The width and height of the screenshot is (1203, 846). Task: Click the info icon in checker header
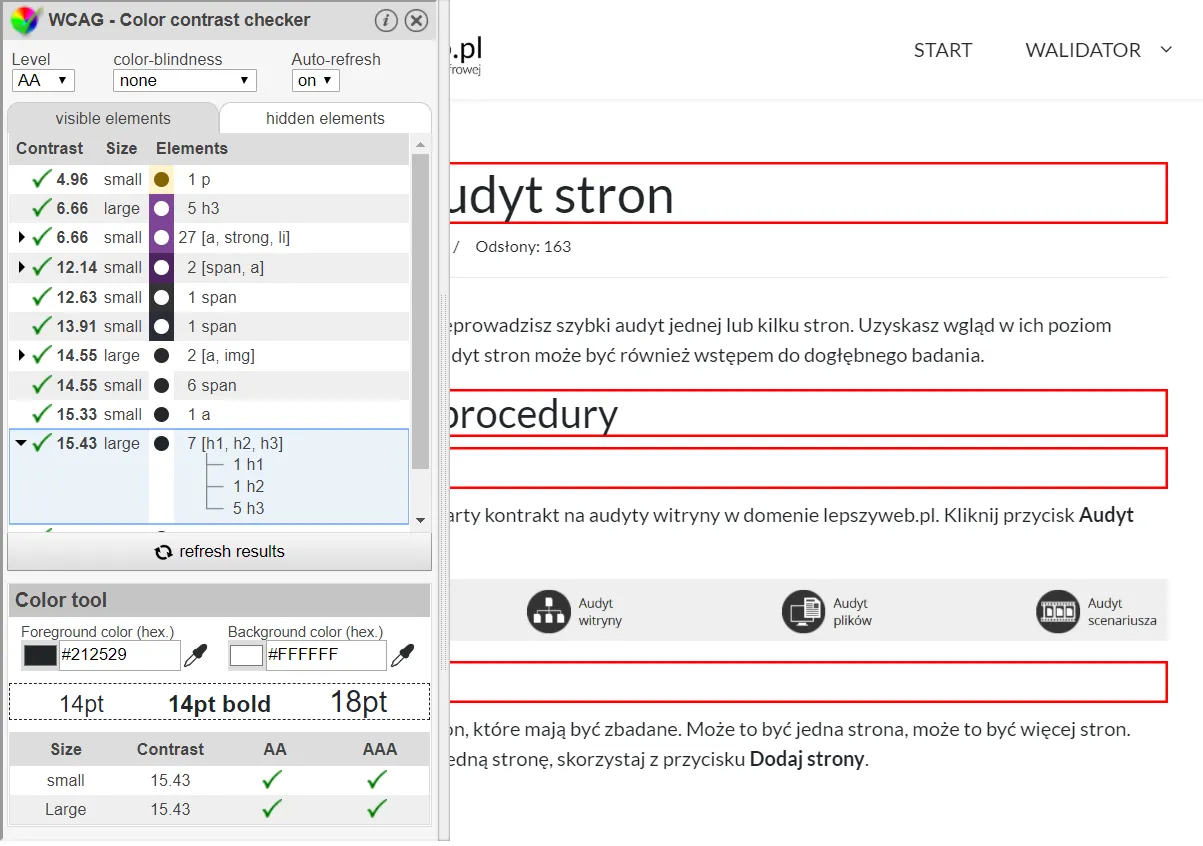click(386, 20)
